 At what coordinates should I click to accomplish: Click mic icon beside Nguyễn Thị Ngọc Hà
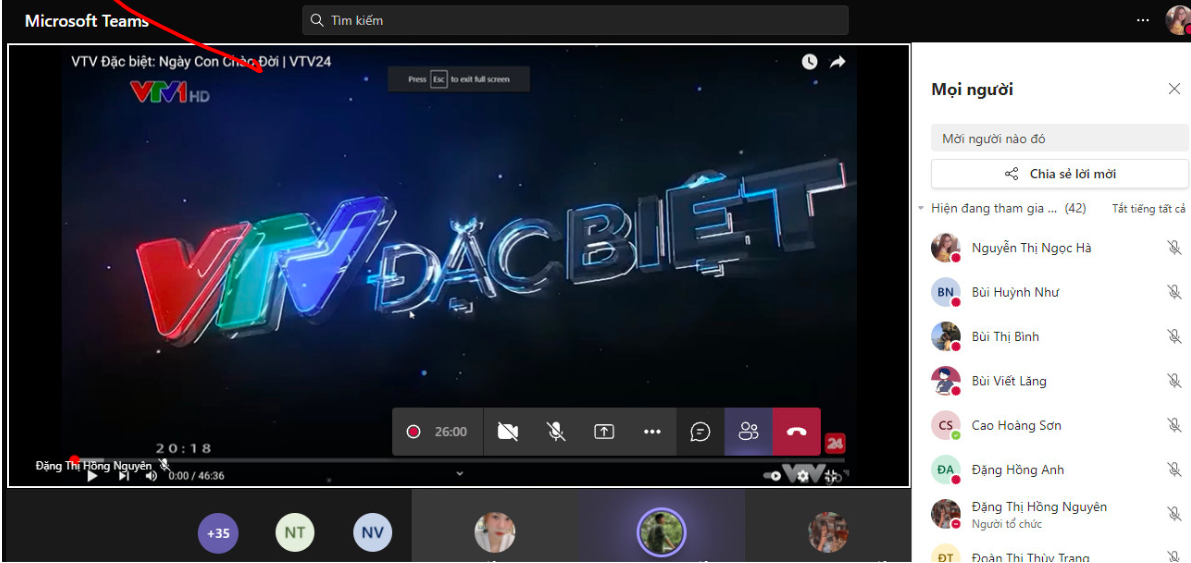pyautogui.click(x=1174, y=248)
